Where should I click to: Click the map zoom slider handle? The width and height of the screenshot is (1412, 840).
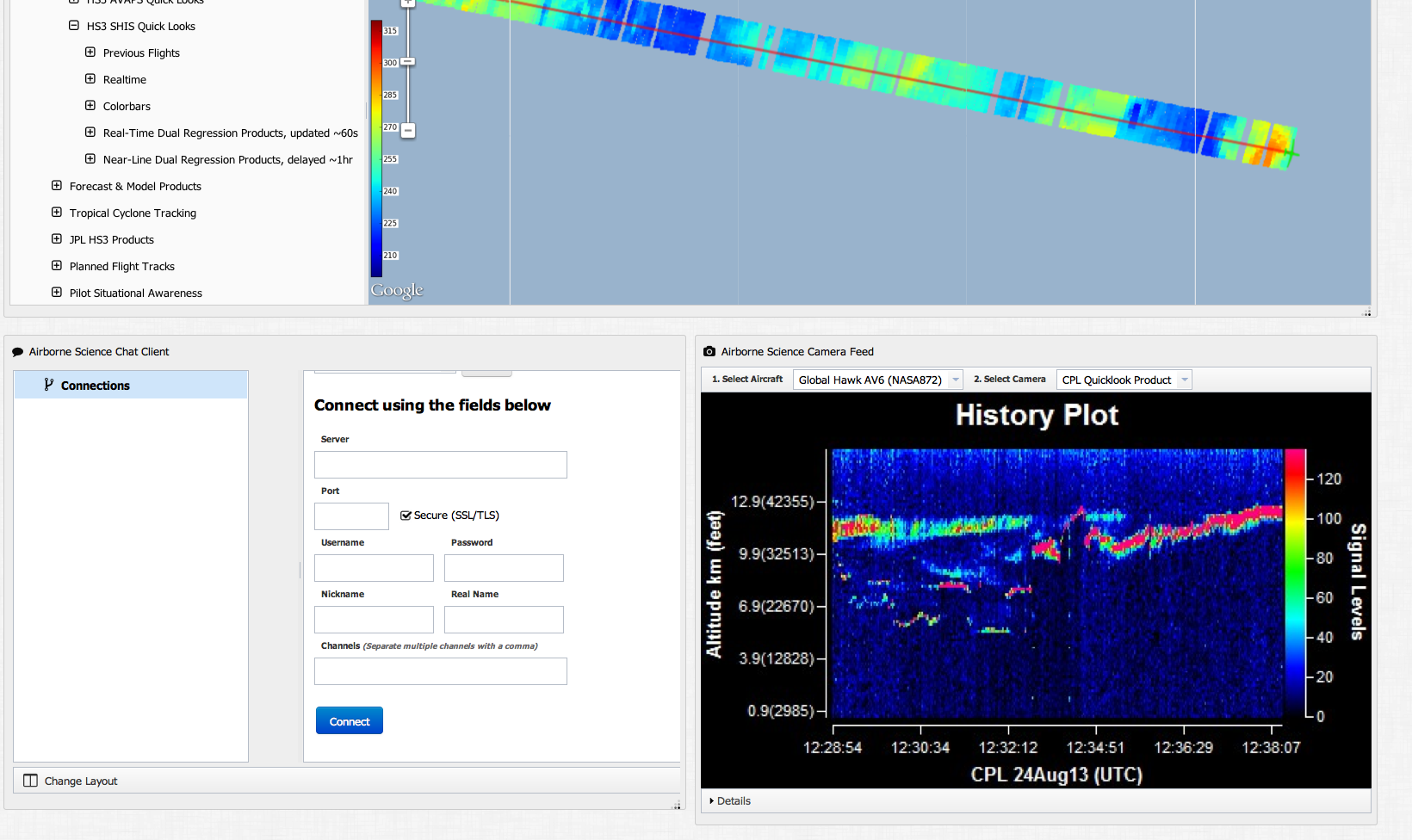pyautogui.click(x=408, y=62)
